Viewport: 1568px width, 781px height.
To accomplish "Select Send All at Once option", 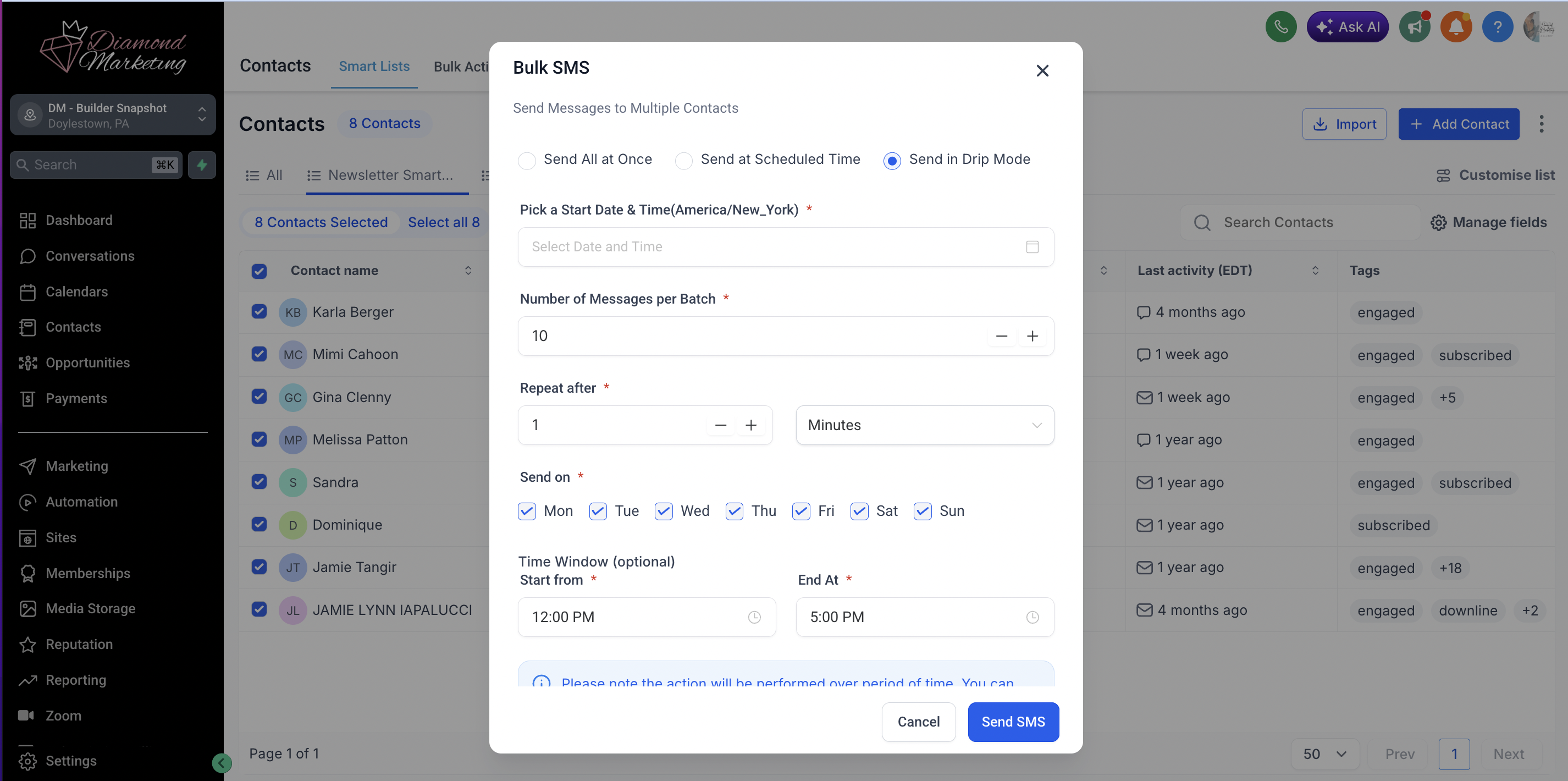I will tap(527, 160).
